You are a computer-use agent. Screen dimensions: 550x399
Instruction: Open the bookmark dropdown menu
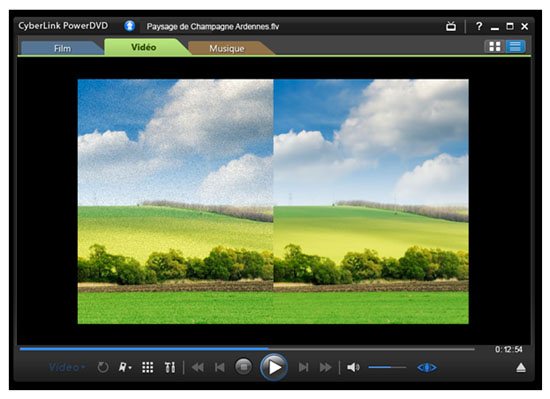pyautogui.click(x=125, y=367)
